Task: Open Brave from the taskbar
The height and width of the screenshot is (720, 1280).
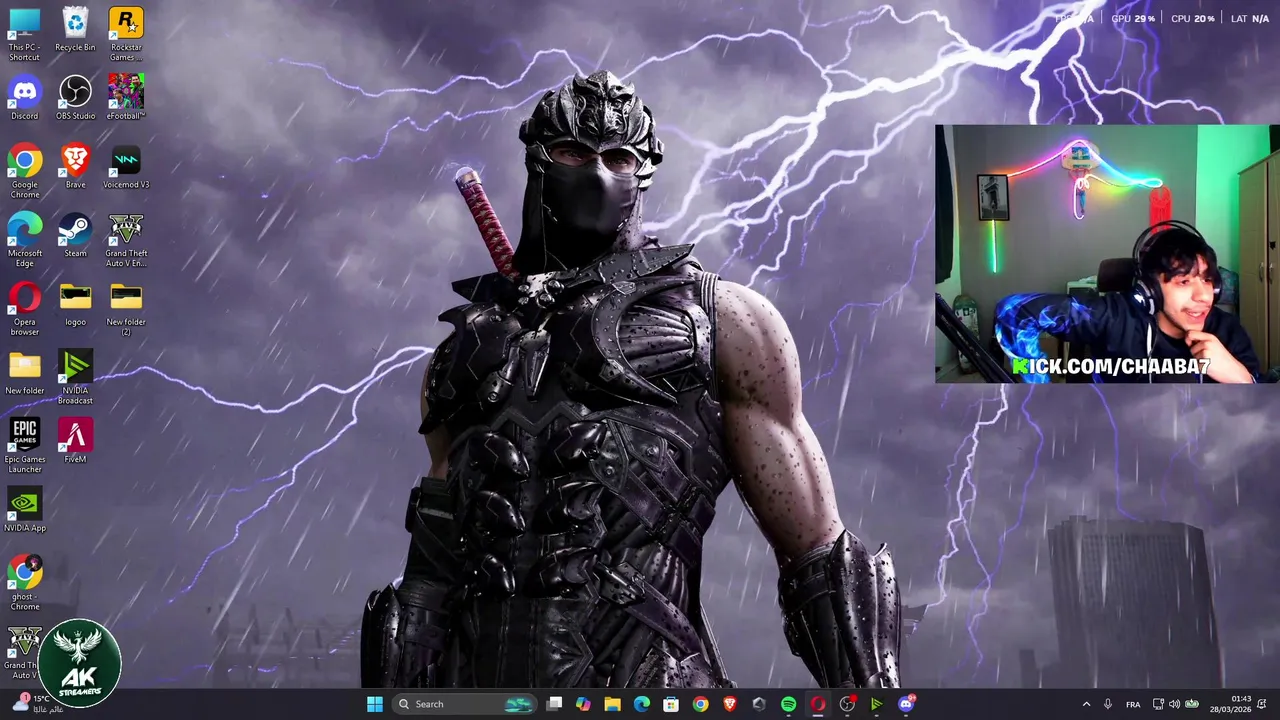Action: [730, 704]
